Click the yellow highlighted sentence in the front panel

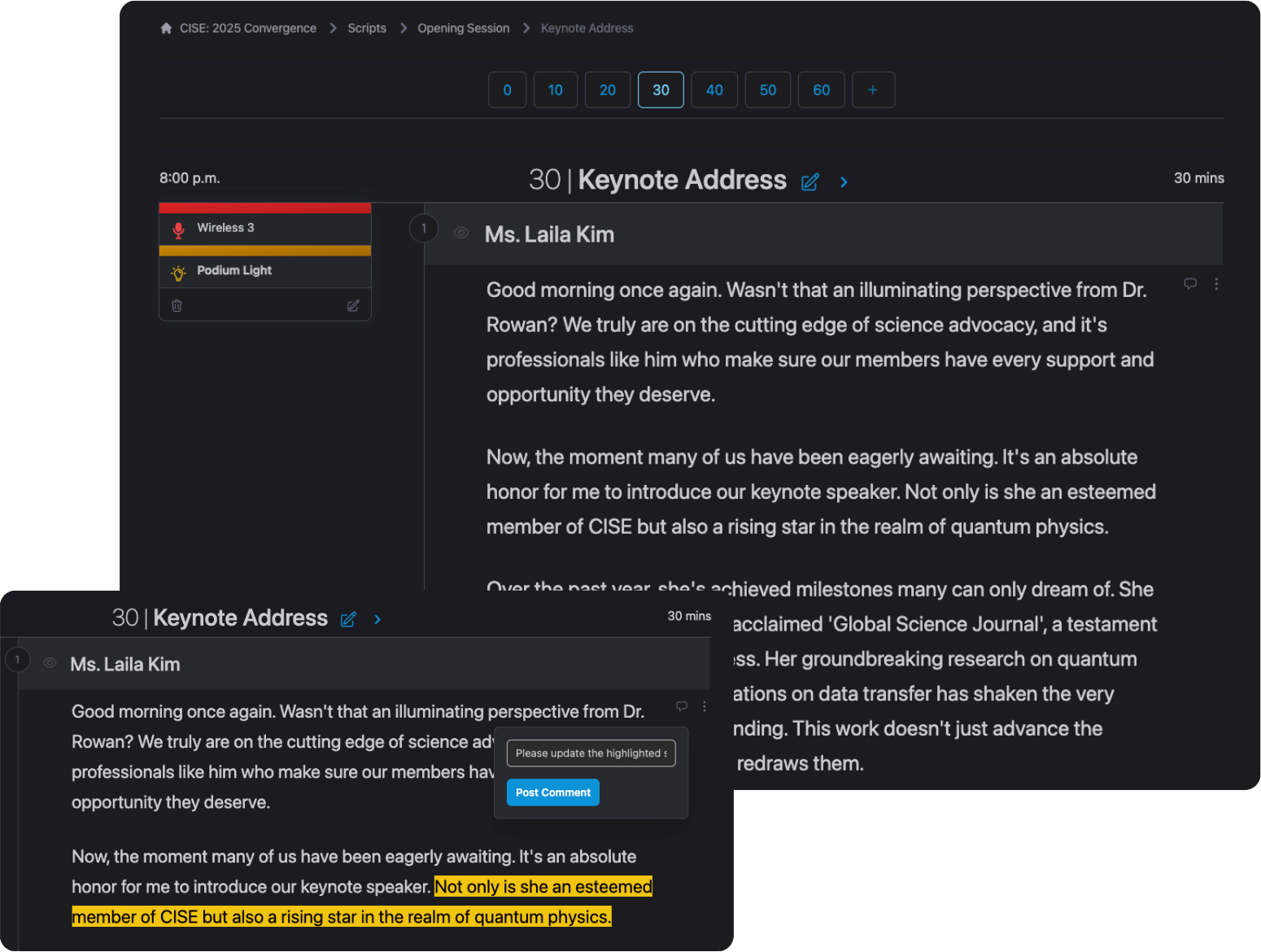point(362,902)
